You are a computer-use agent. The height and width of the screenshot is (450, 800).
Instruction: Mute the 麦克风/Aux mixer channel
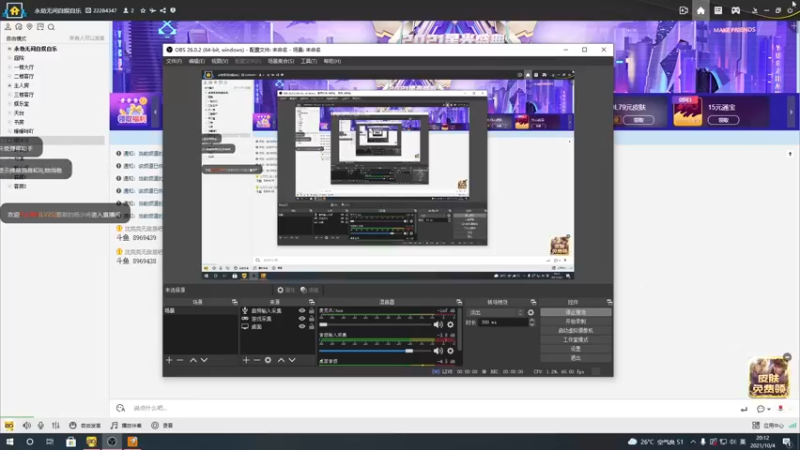(x=438, y=324)
